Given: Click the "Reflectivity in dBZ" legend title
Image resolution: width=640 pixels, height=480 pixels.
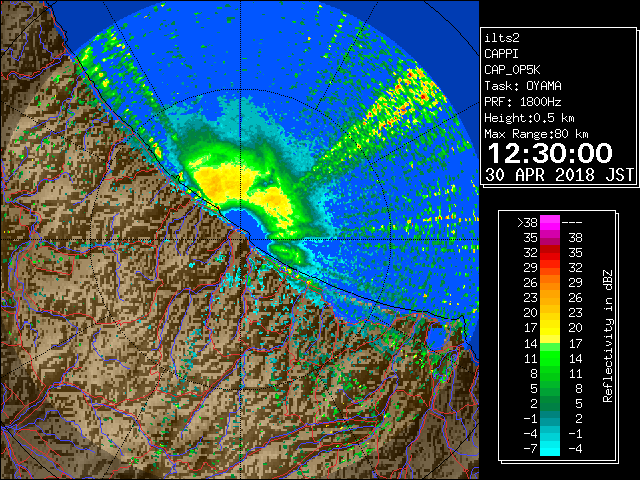Looking at the screenshot, I should pyautogui.click(x=607, y=336).
